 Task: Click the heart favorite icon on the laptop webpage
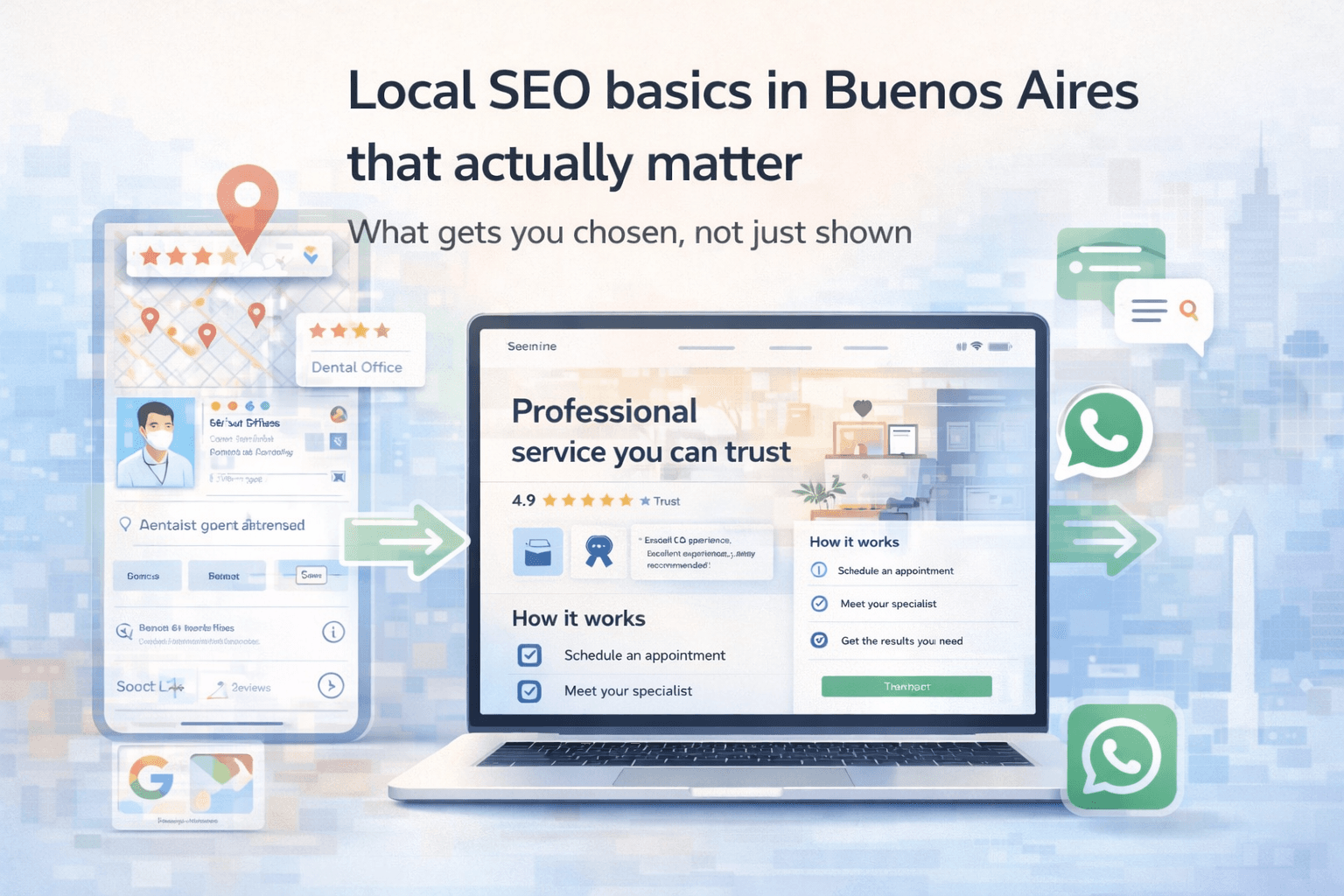point(861,408)
